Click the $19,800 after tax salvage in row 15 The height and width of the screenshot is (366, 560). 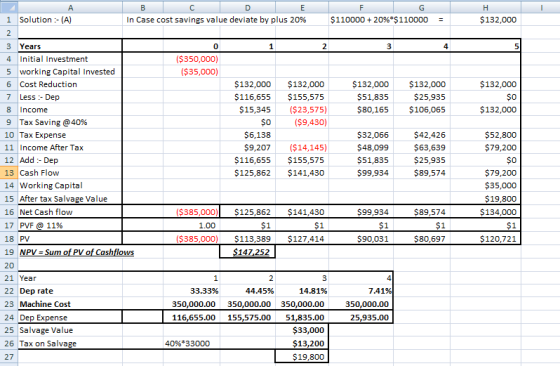[x=500, y=199]
